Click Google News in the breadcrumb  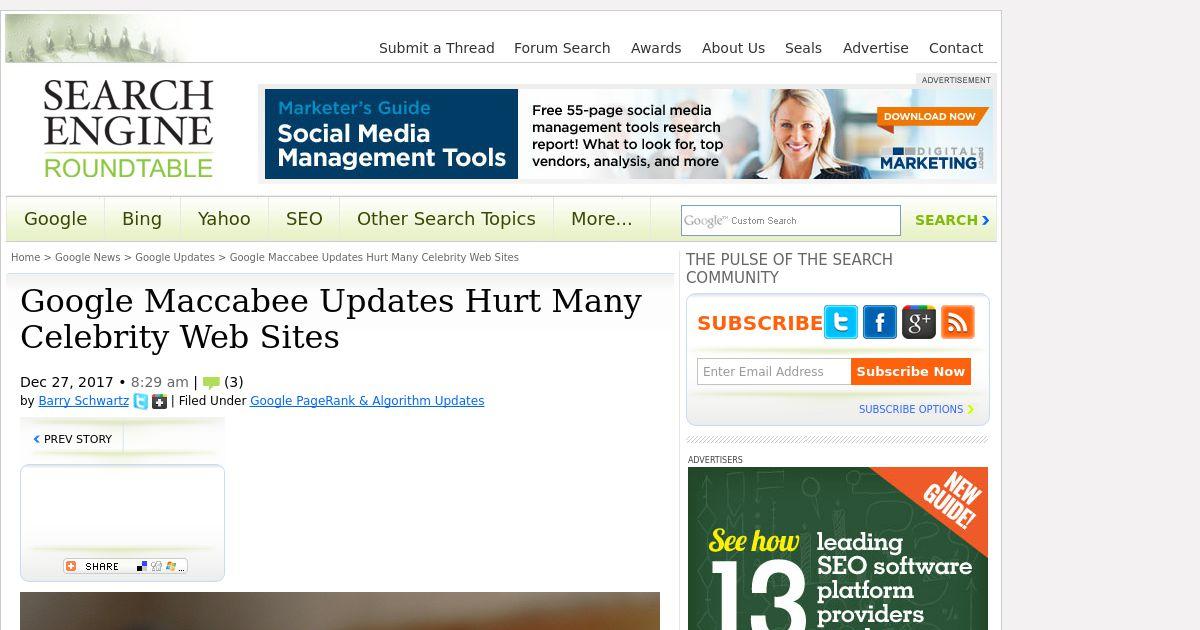(x=88, y=257)
